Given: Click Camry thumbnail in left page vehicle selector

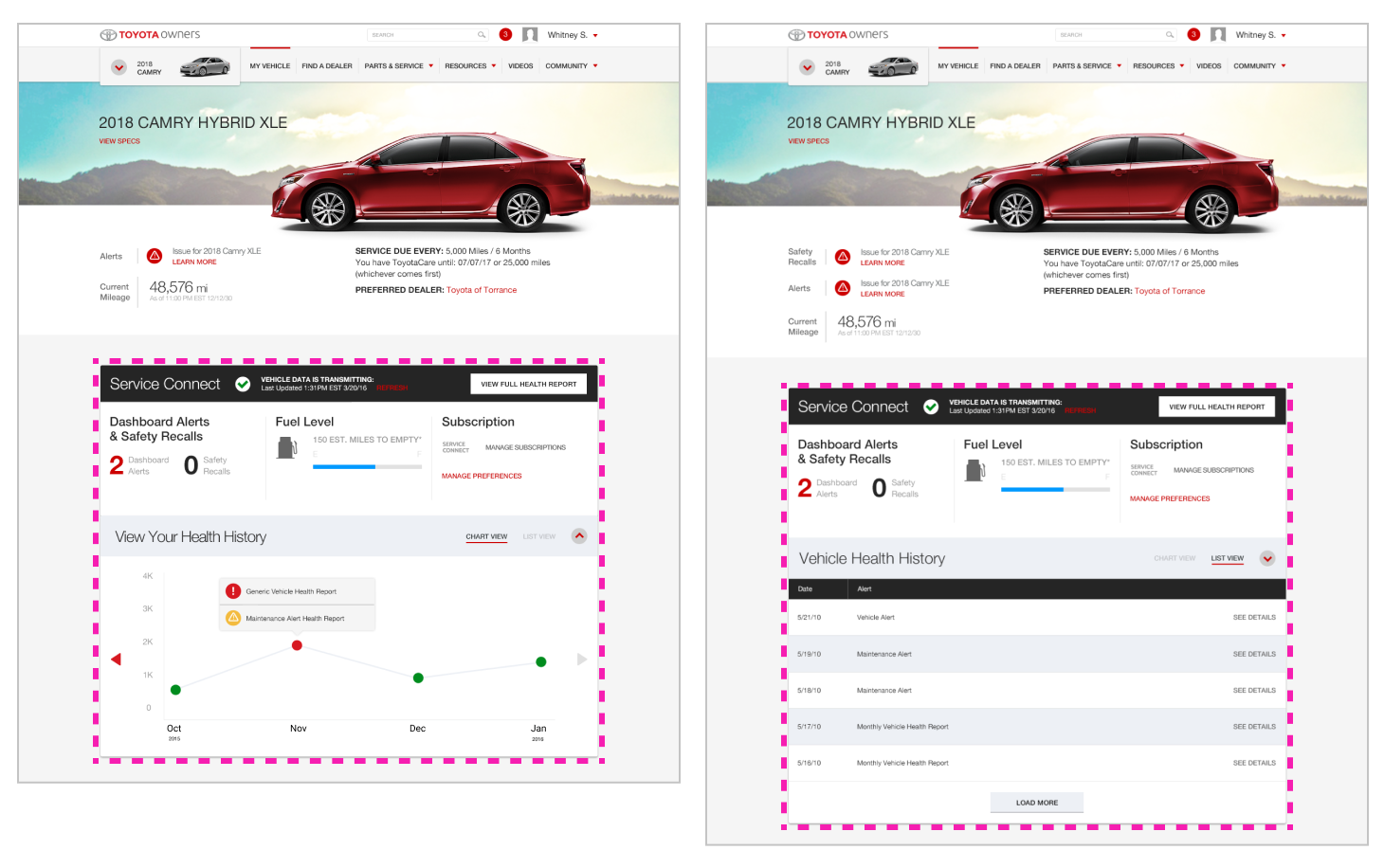Looking at the screenshot, I should coord(205,66).
